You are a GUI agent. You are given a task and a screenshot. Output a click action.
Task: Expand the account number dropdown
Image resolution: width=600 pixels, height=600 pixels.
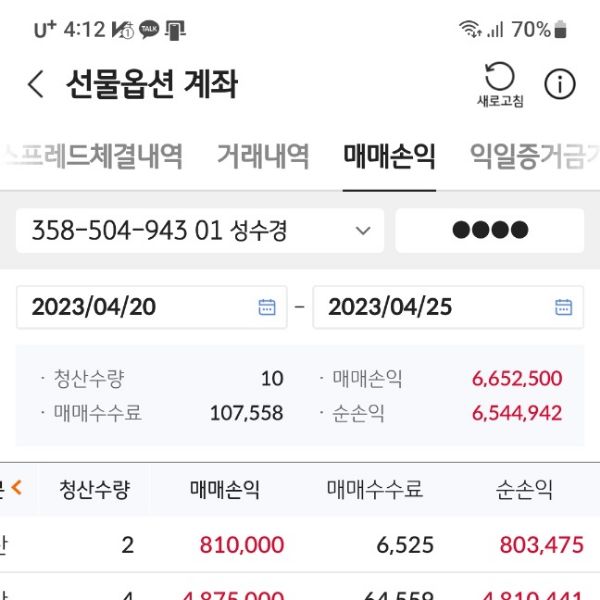pos(362,231)
